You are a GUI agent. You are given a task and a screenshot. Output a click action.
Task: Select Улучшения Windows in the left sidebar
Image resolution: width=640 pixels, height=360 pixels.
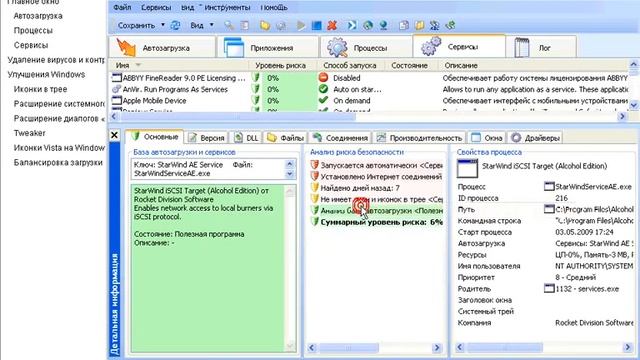pyautogui.click(x=46, y=75)
